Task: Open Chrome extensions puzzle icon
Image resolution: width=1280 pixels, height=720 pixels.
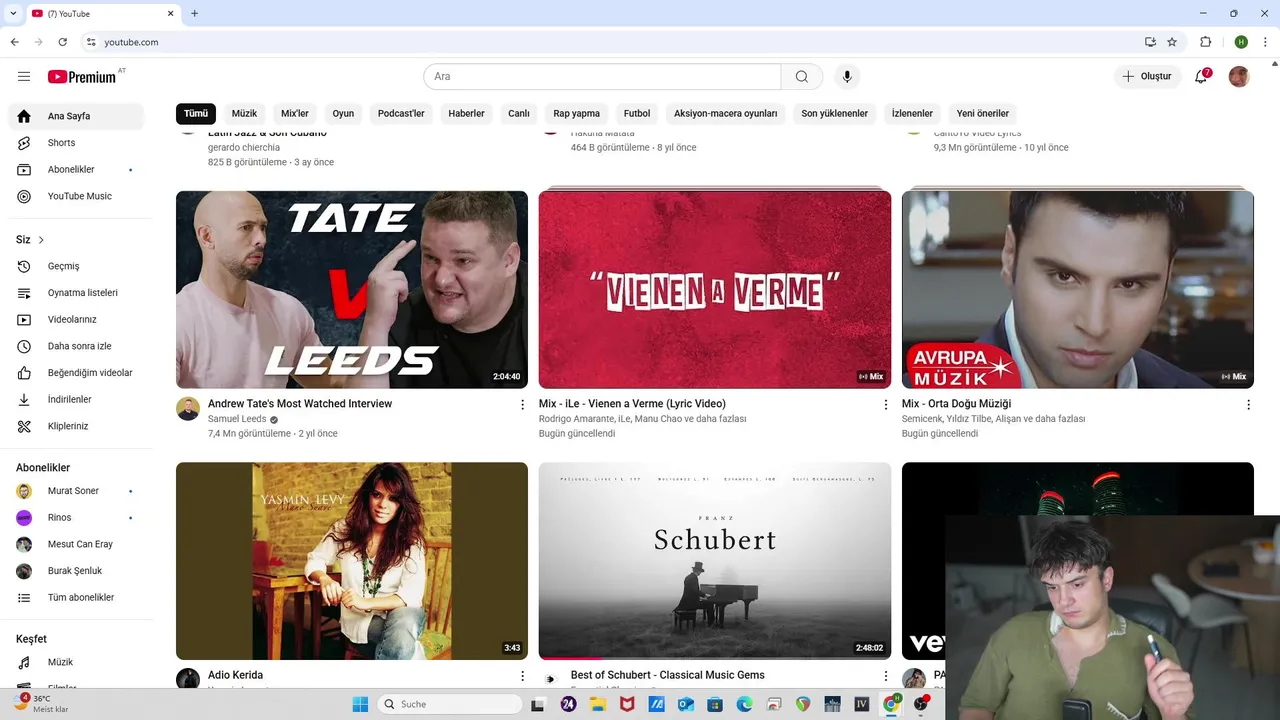Action: click(x=1205, y=42)
